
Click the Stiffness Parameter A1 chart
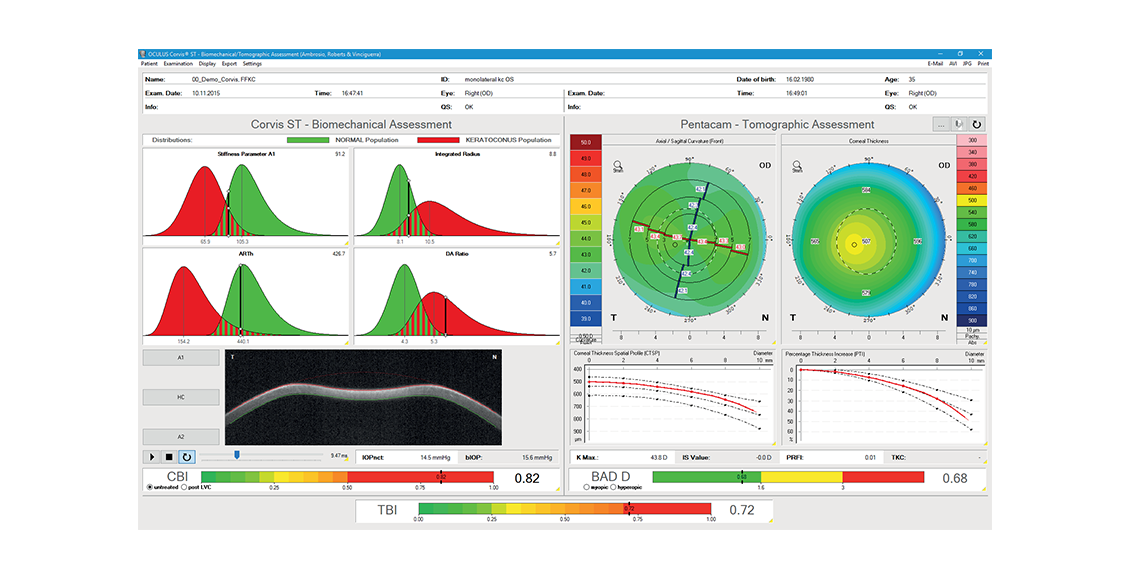[x=245, y=197]
